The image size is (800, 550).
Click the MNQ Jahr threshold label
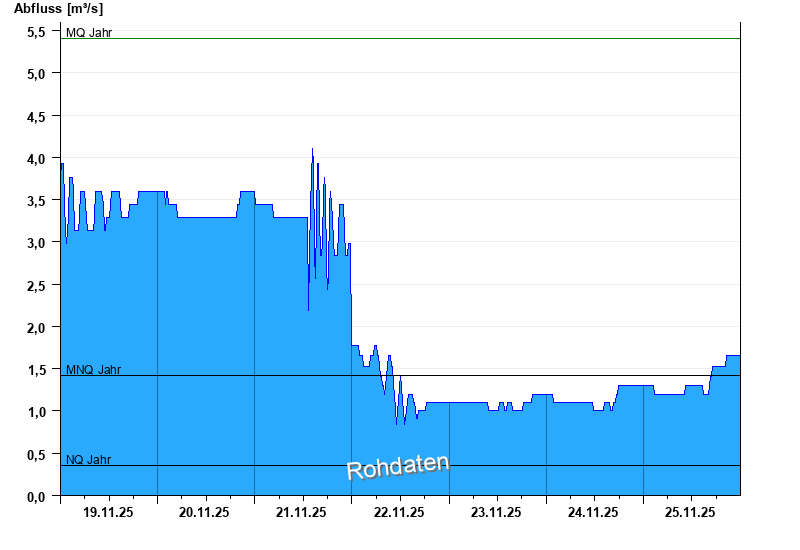click(93, 369)
